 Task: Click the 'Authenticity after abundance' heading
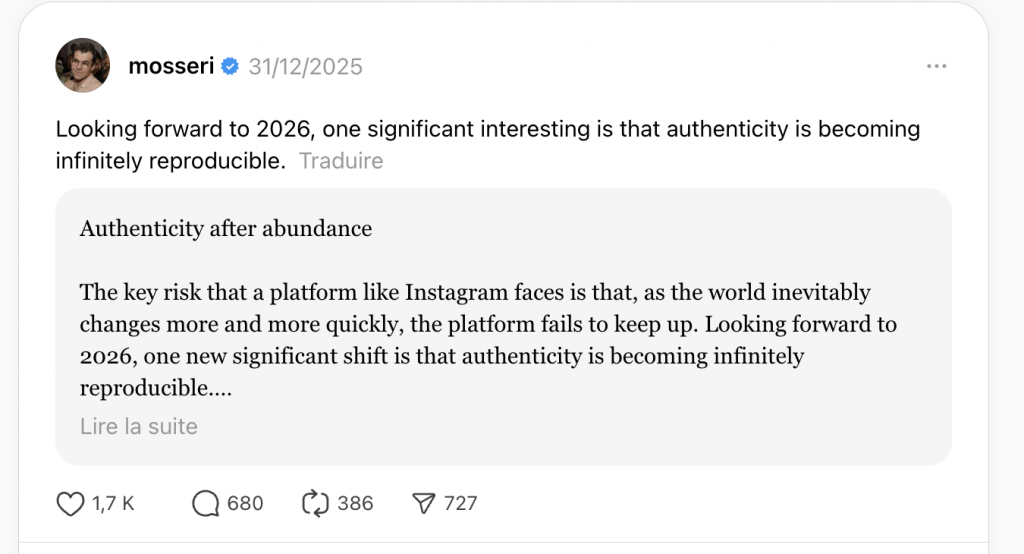pyautogui.click(x=226, y=229)
